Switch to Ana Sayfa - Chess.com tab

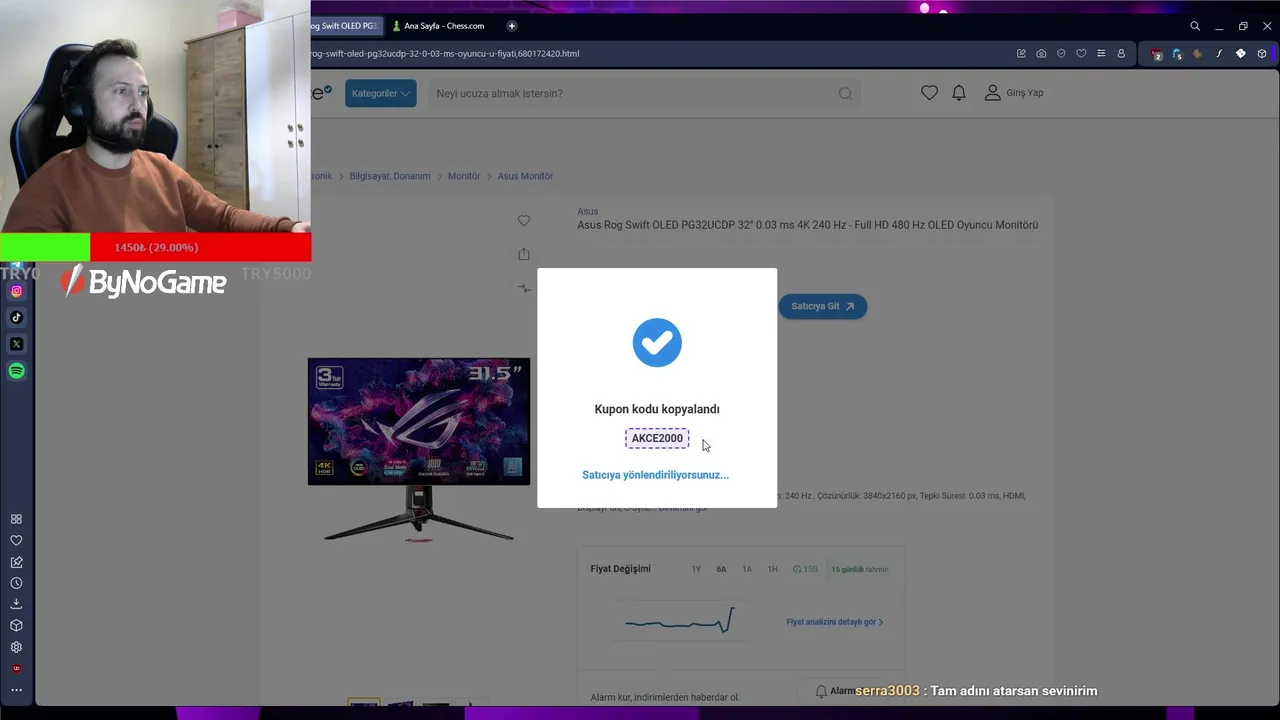tap(438, 26)
